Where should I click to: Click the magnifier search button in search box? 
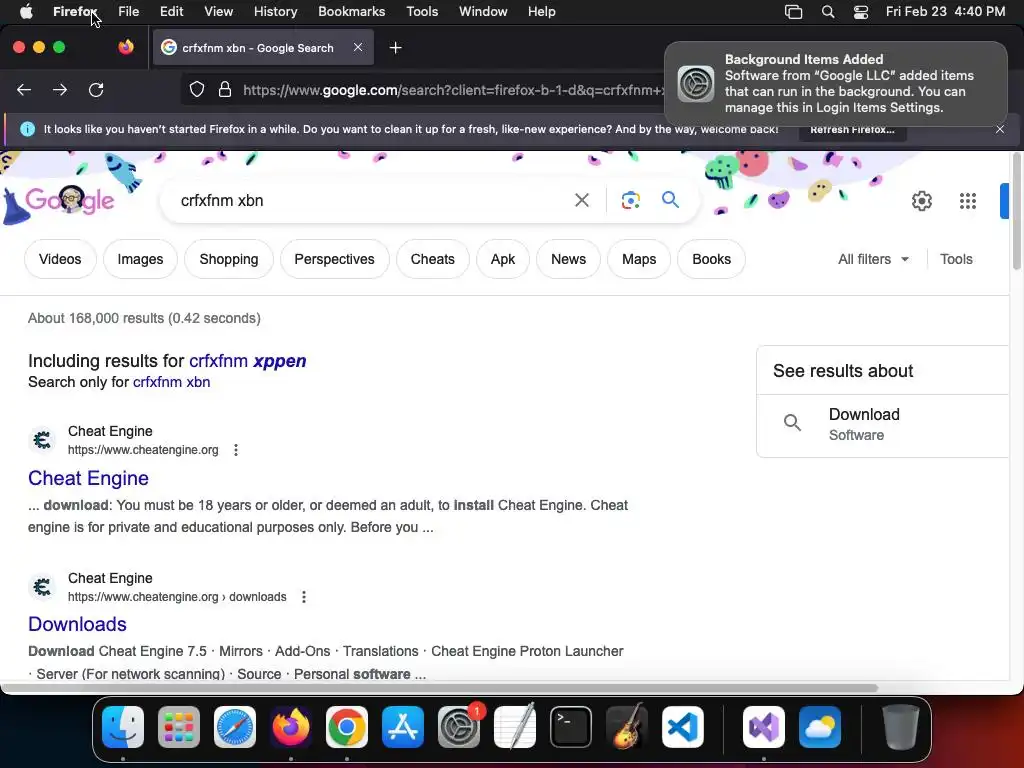(x=670, y=200)
